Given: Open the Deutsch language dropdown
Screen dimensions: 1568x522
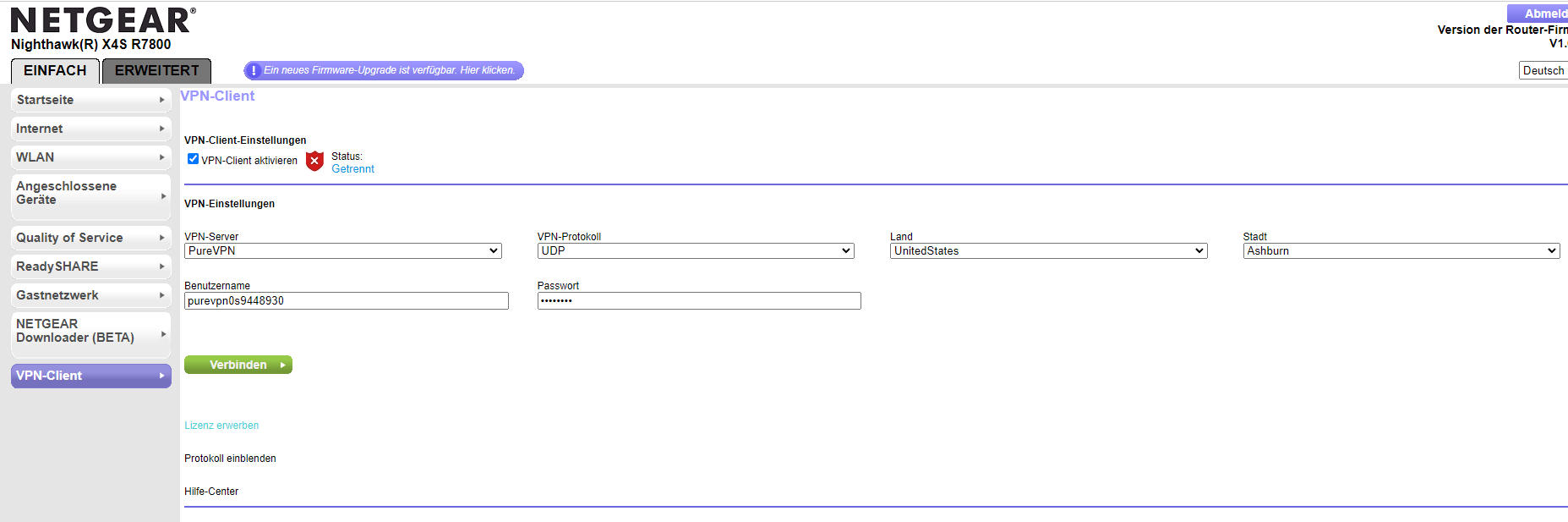Looking at the screenshot, I should coord(1543,71).
